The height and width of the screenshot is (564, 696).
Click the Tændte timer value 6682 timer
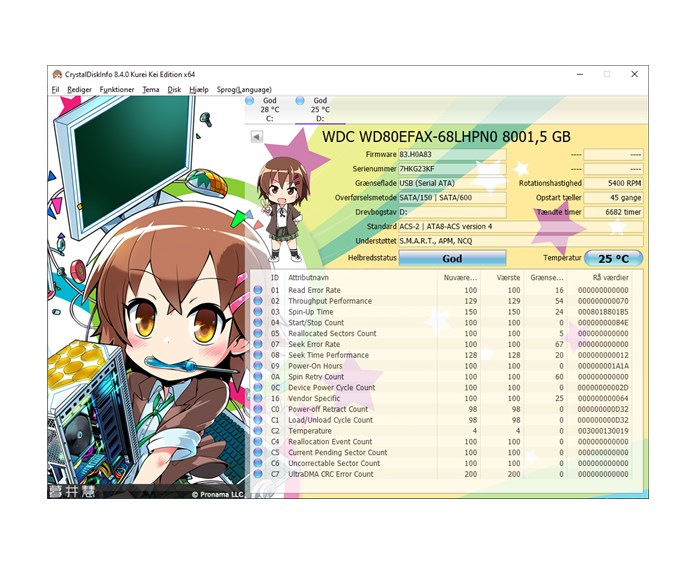point(613,212)
